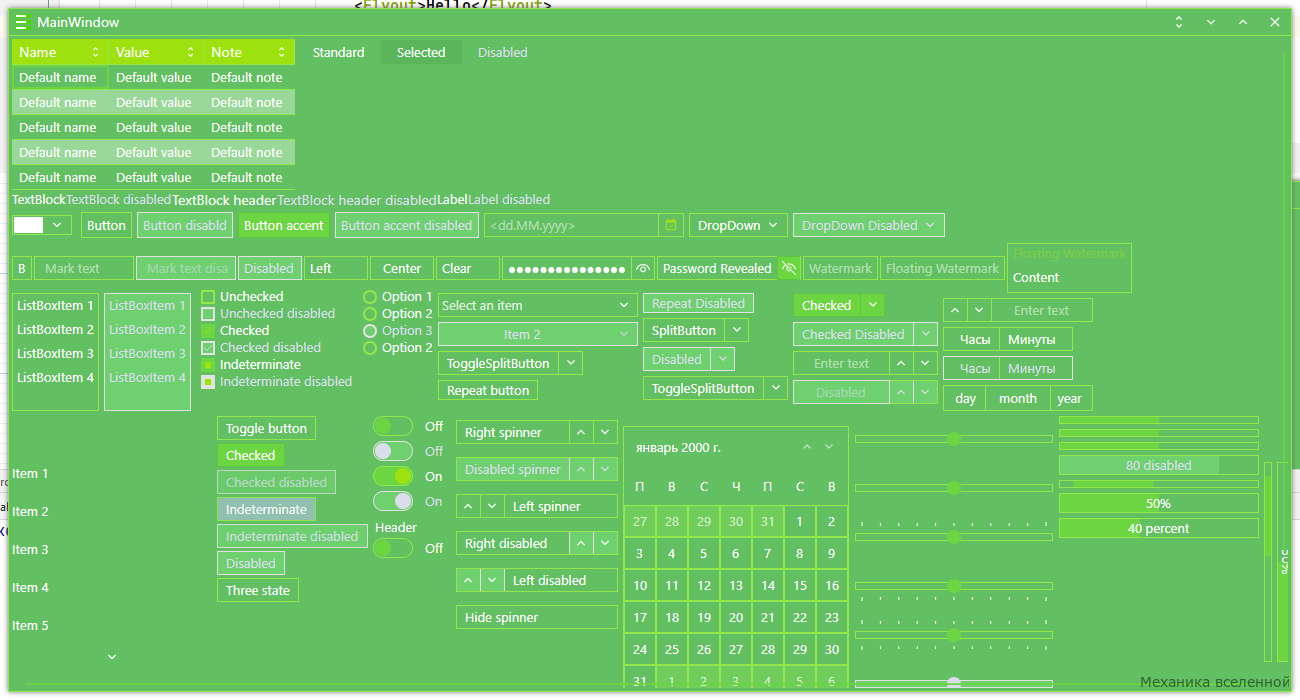Click the B button before Mark text

click(22, 268)
